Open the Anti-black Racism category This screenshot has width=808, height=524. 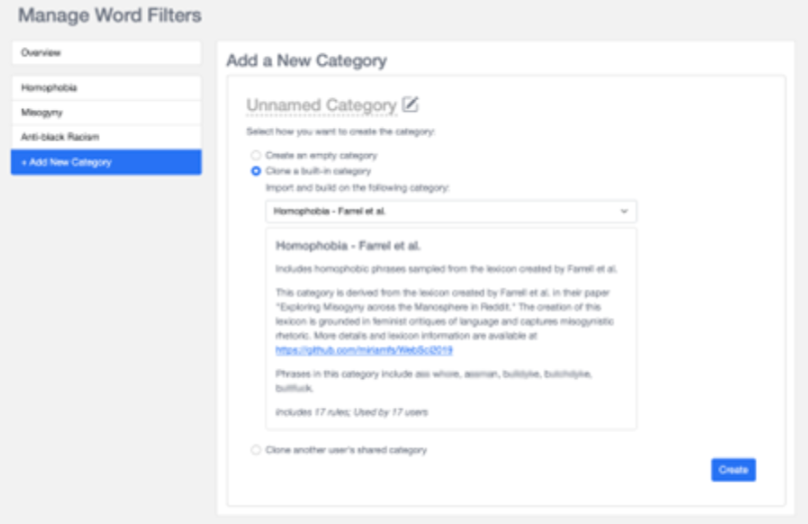pos(106,137)
